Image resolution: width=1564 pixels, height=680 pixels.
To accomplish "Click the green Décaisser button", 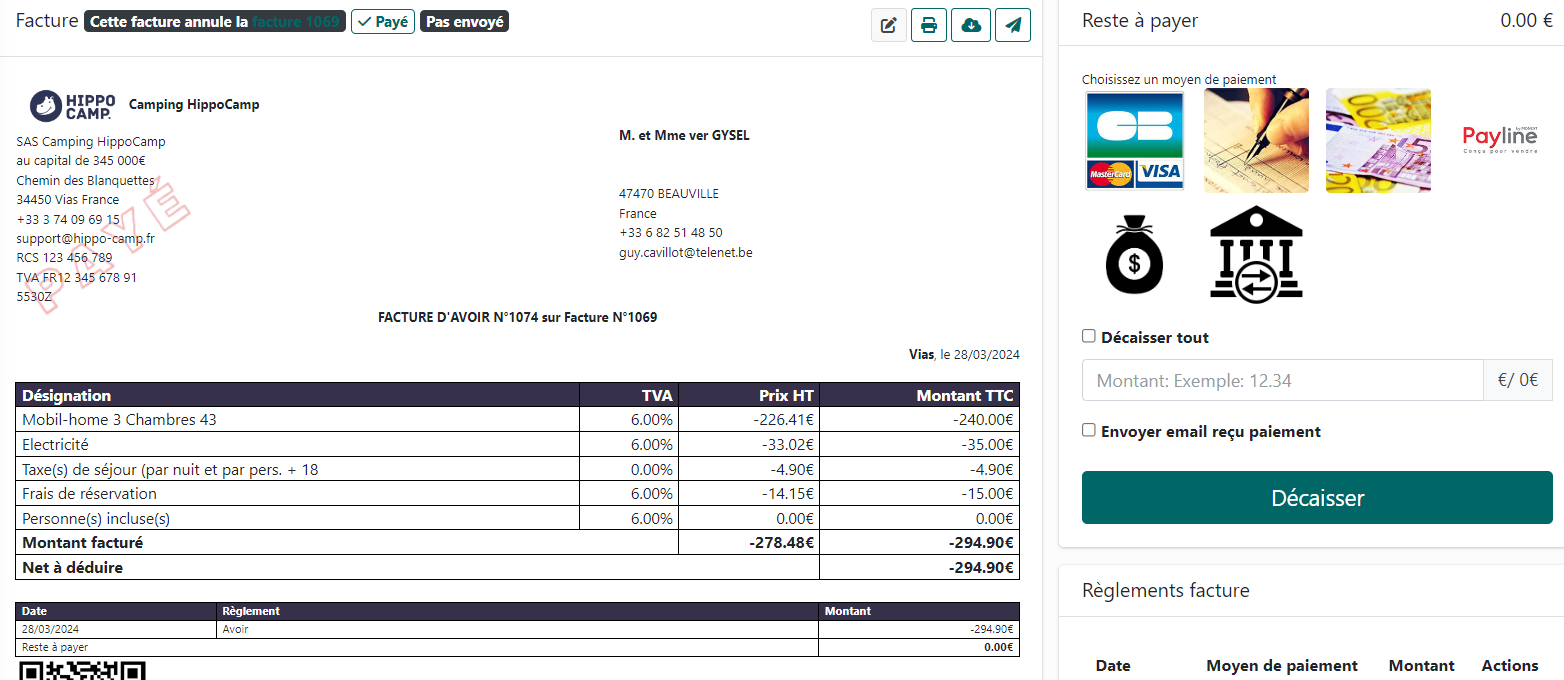I will pos(1316,498).
